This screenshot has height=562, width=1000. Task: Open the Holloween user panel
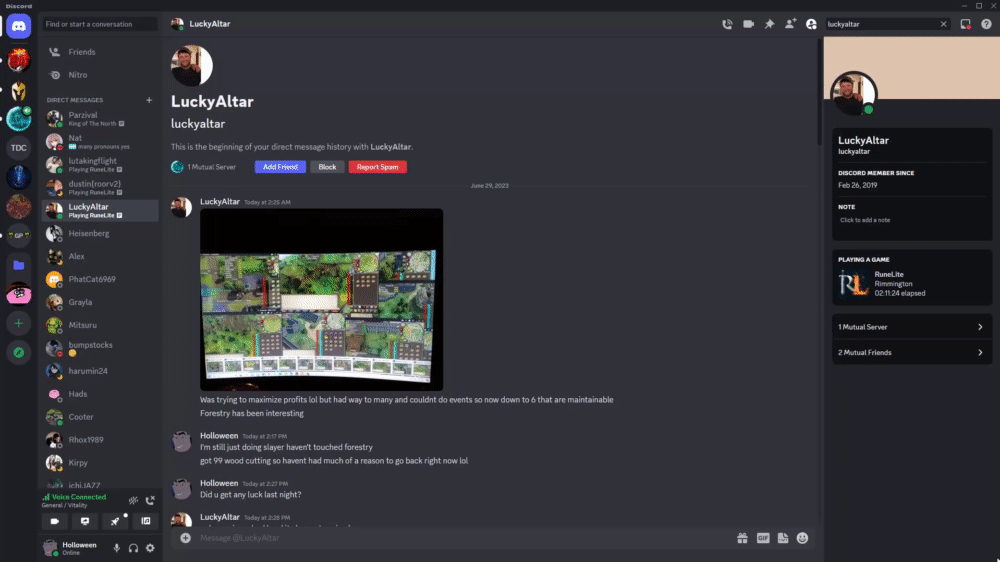pyautogui.click(x=75, y=548)
